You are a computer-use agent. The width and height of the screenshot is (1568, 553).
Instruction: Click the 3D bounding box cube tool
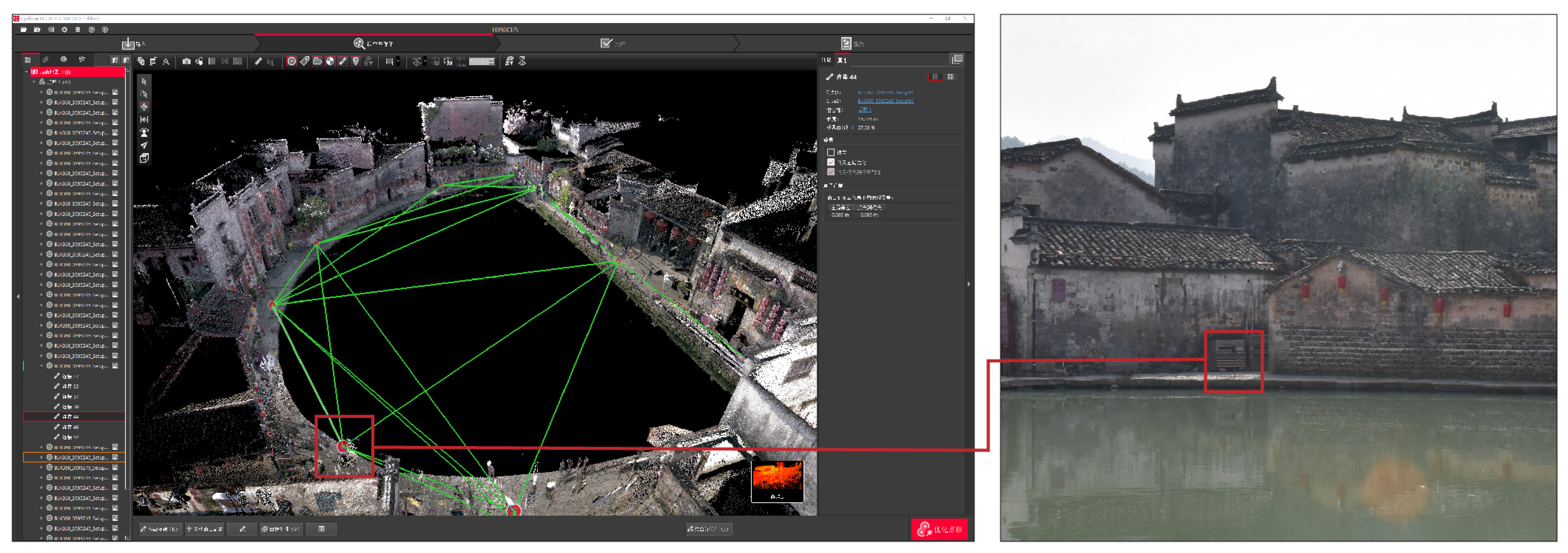click(x=144, y=158)
